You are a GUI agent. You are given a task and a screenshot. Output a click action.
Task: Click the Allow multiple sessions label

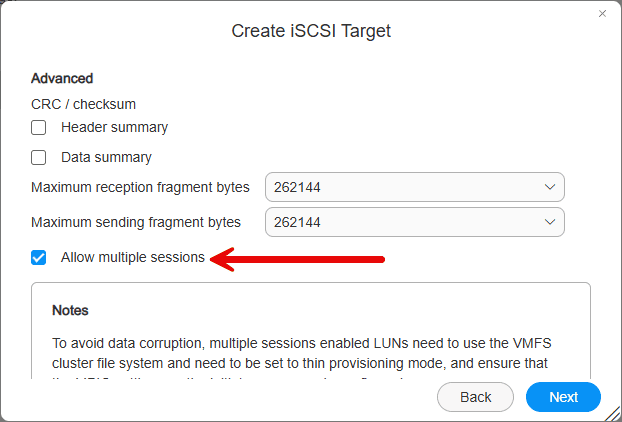click(132, 257)
